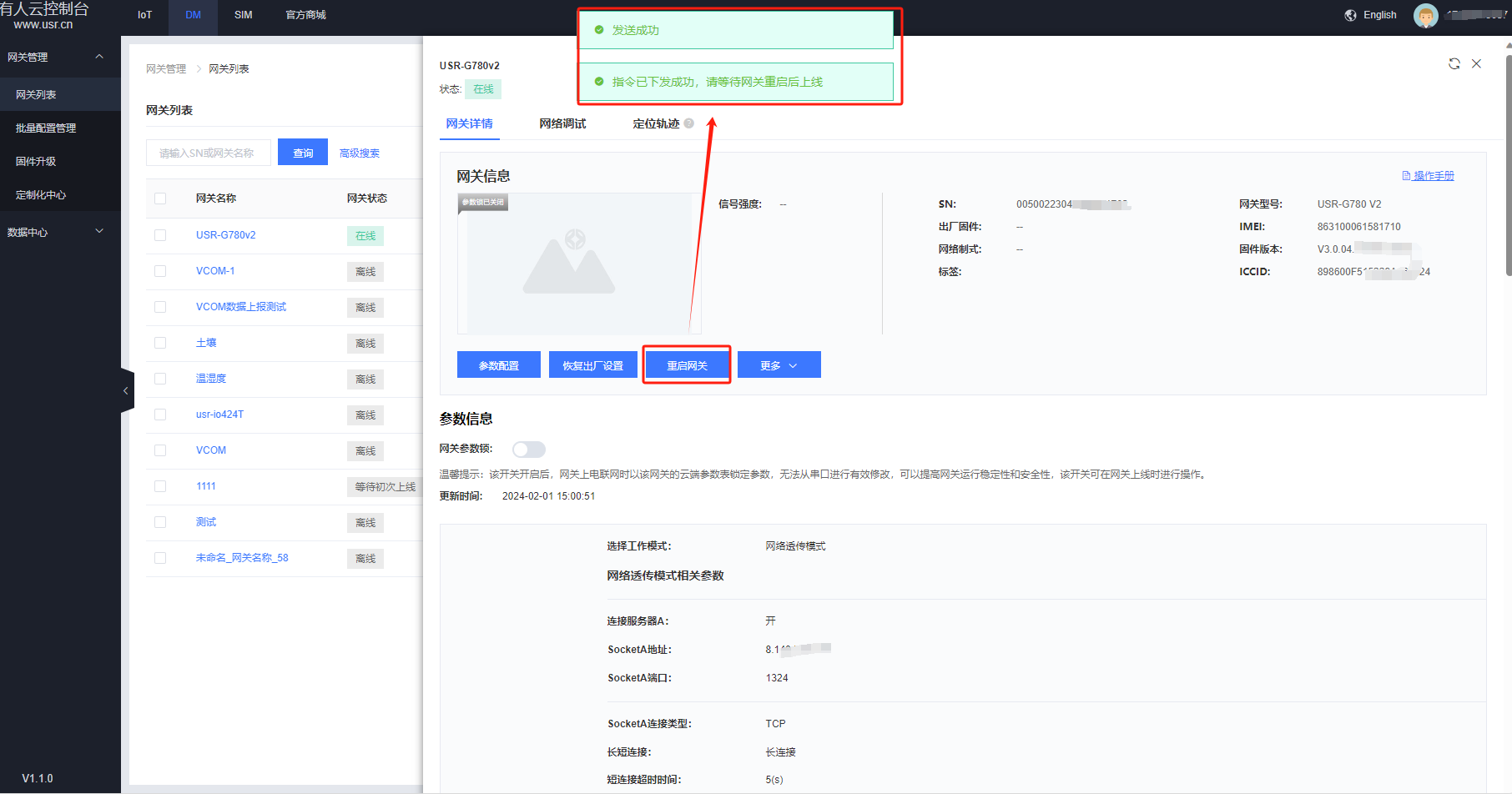Tick the checkbox next to VCOM-1
Image resolution: width=1512 pixels, height=794 pixels.
[x=160, y=271]
